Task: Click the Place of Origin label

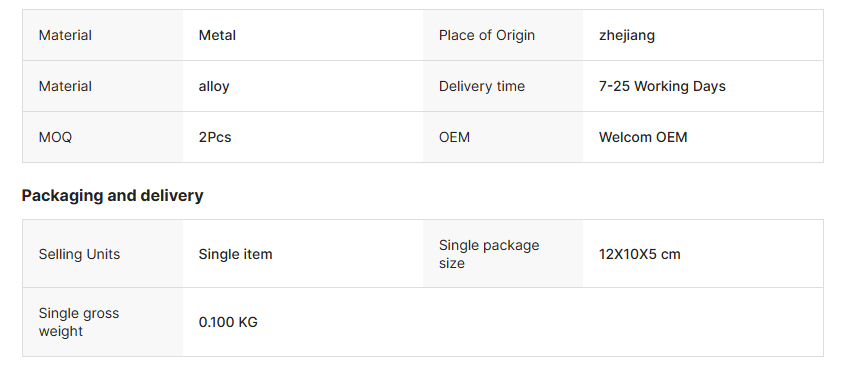Action: (x=486, y=35)
